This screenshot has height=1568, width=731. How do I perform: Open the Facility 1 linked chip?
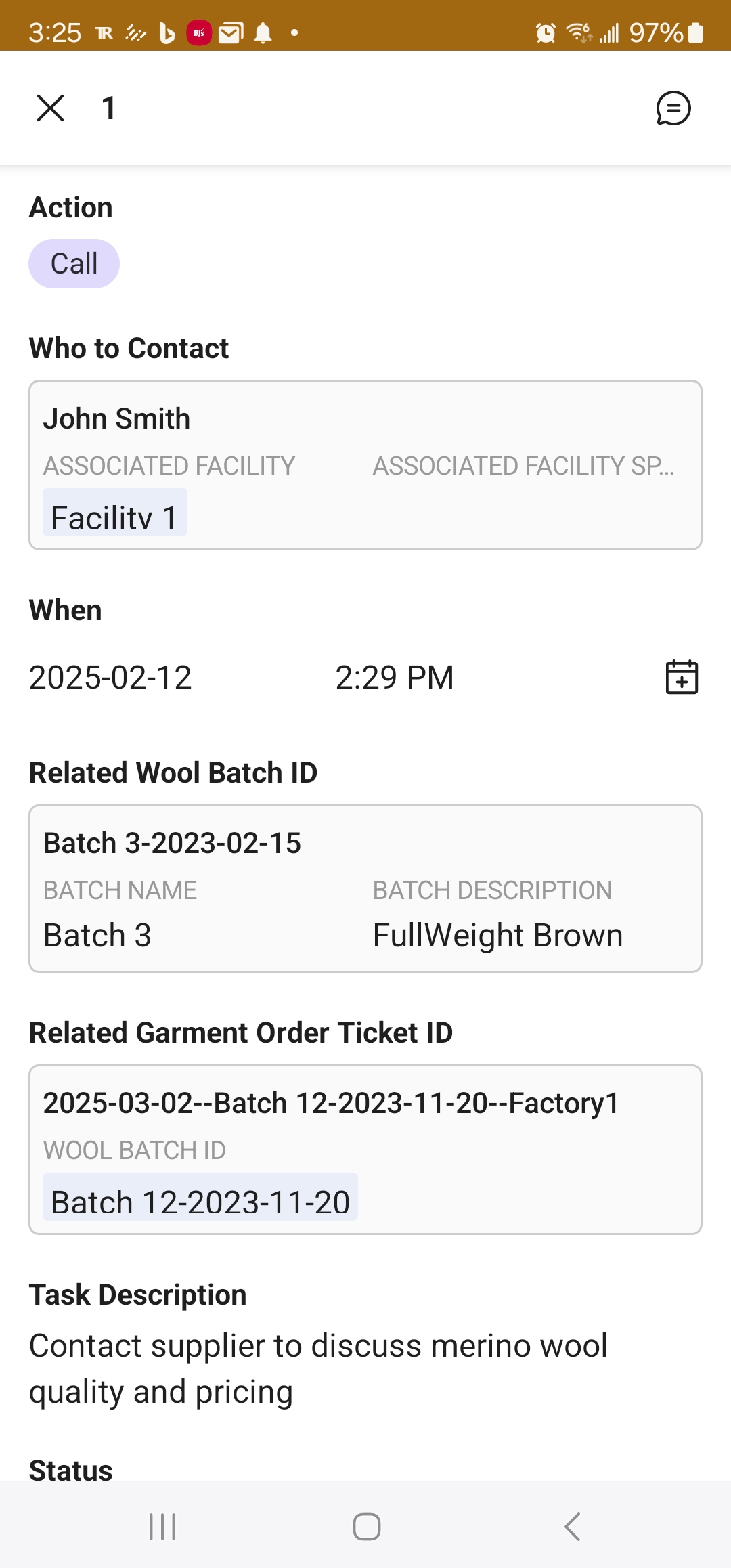114,516
